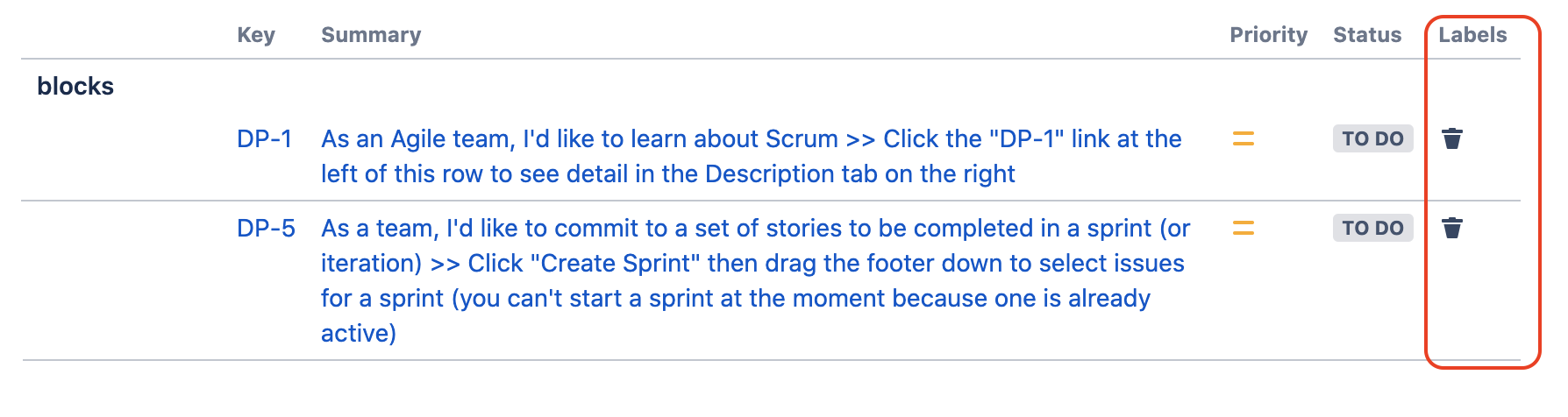Open the DP-5 issue key link
The height and width of the screenshot is (417, 1568).
(x=266, y=228)
